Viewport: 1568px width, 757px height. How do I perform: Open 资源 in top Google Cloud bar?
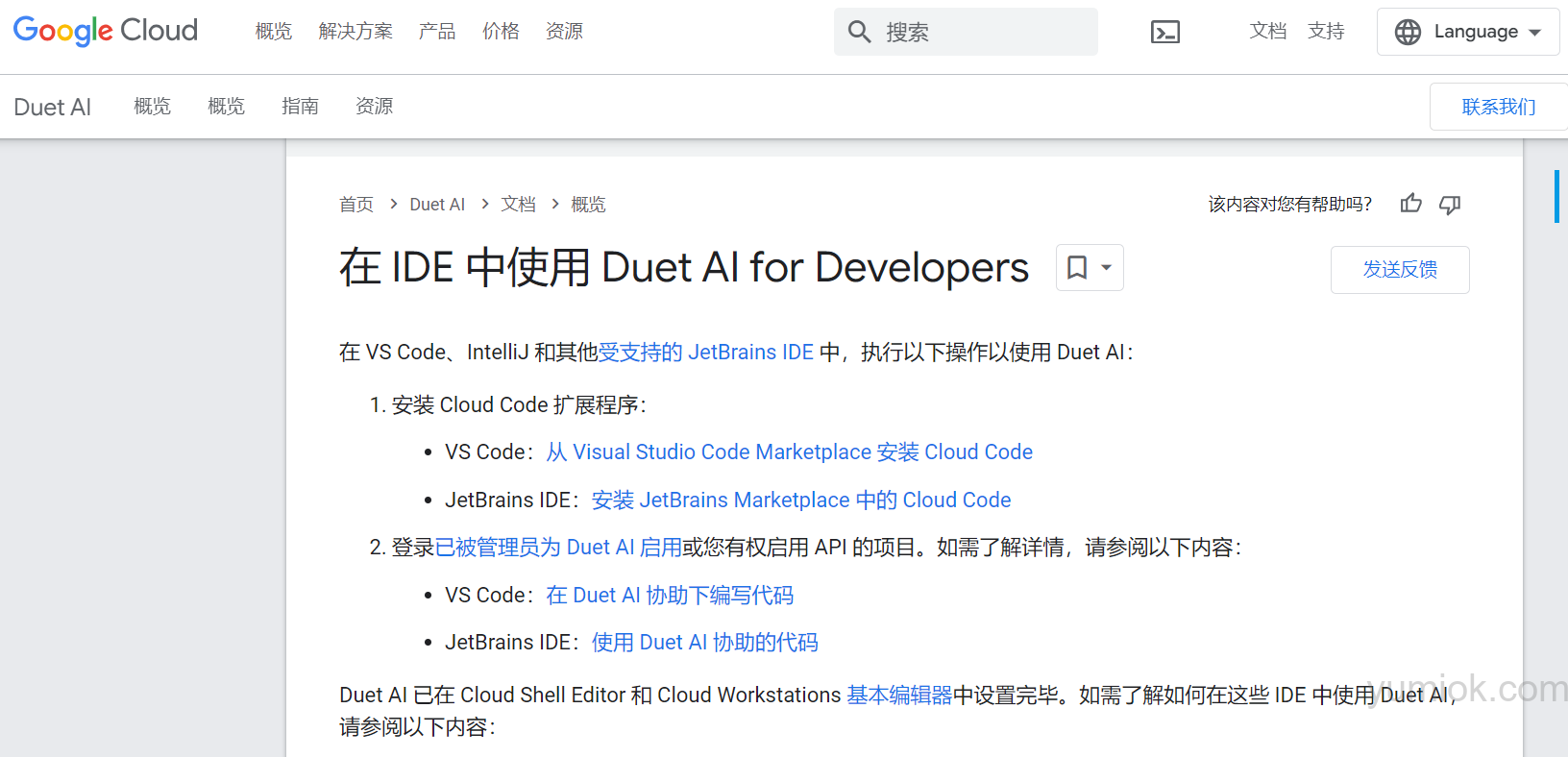pyautogui.click(x=564, y=32)
